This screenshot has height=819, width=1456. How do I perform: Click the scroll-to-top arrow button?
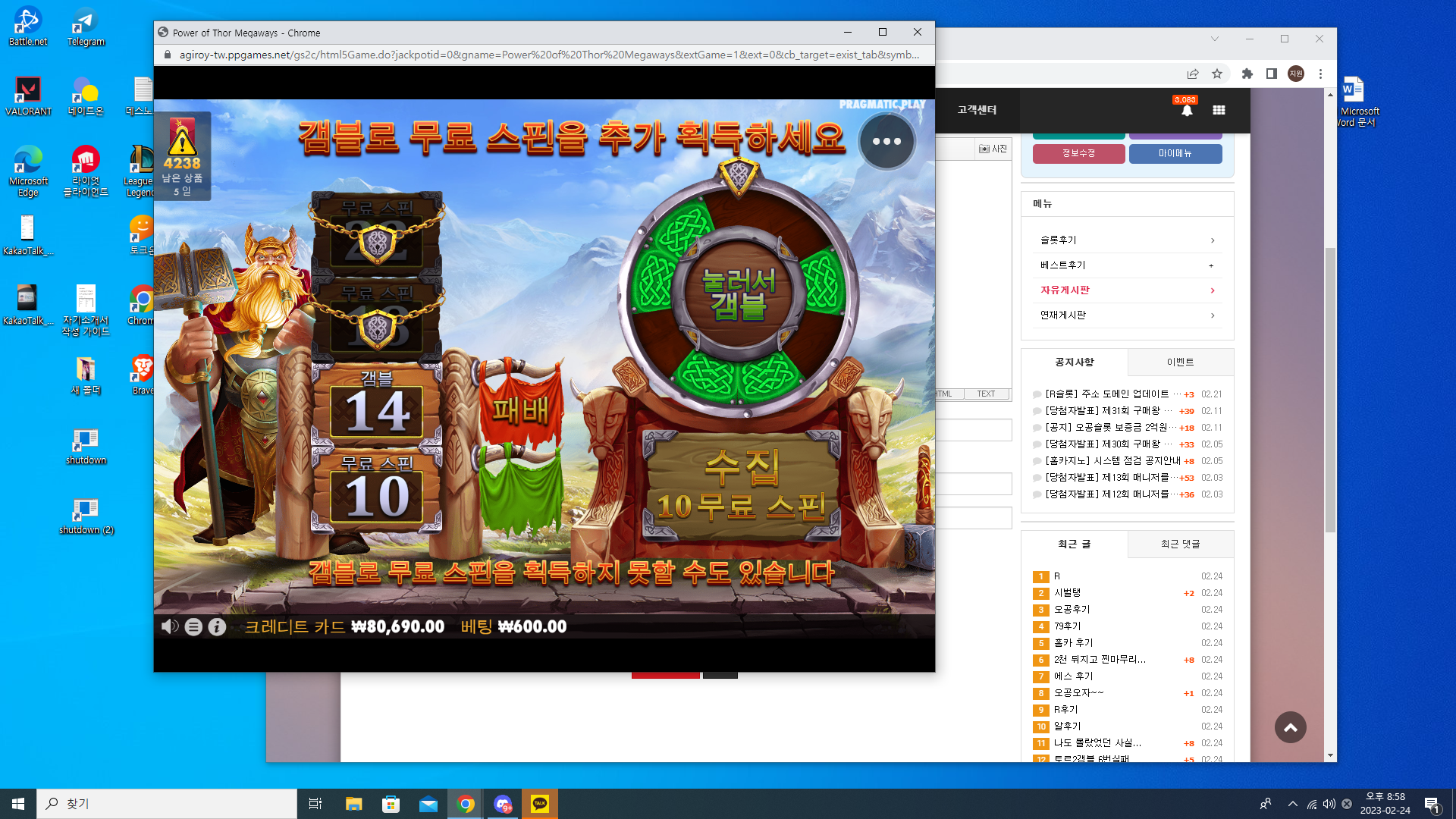pyautogui.click(x=1290, y=727)
